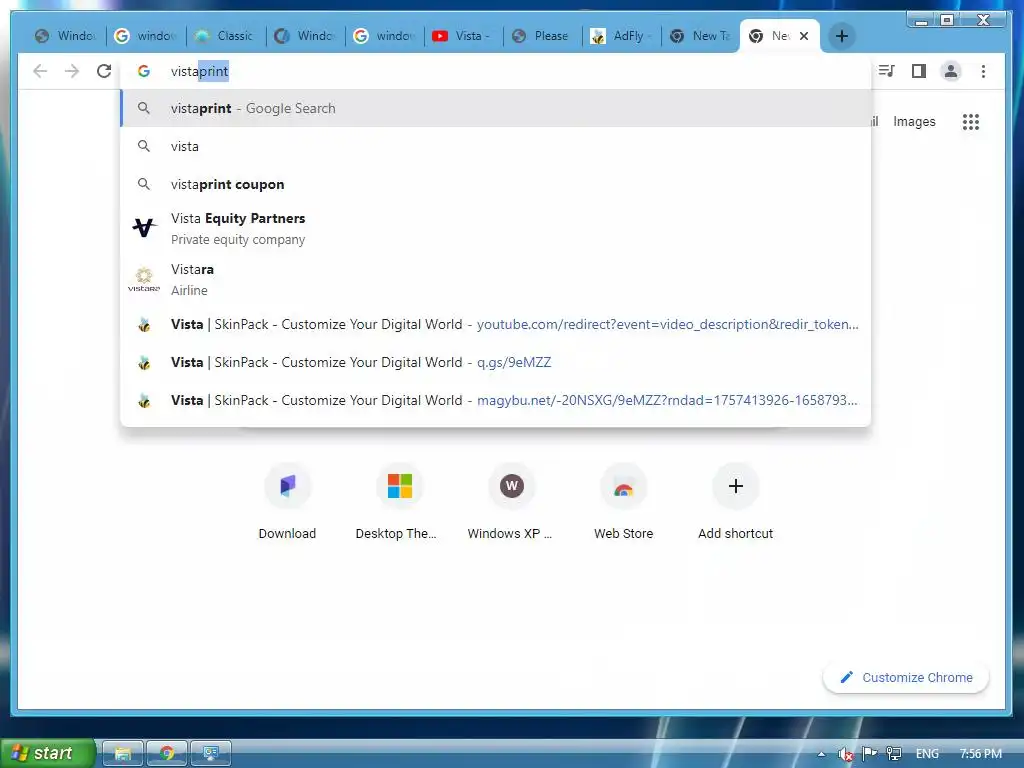The width and height of the screenshot is (1024, 768).
Task: Open the network tray icon
Action: (x=893, y=754)
